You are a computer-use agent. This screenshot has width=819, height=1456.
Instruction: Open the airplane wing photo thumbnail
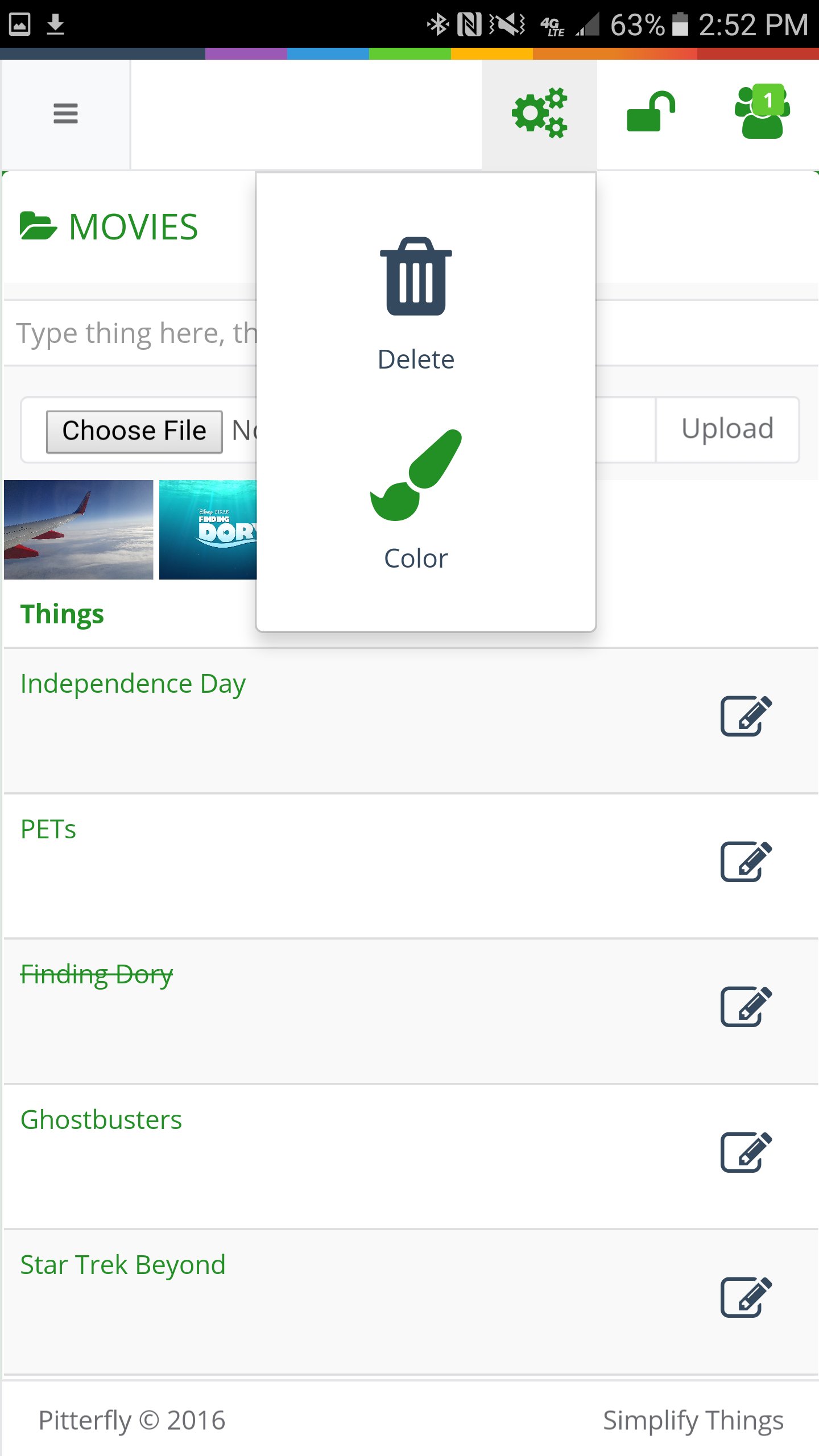78,530
